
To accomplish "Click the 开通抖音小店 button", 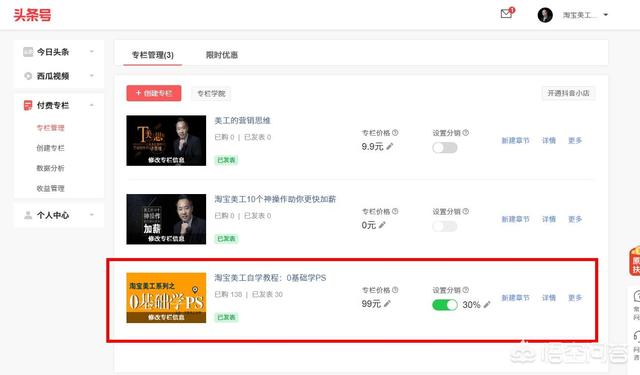I will coord(568,93).
